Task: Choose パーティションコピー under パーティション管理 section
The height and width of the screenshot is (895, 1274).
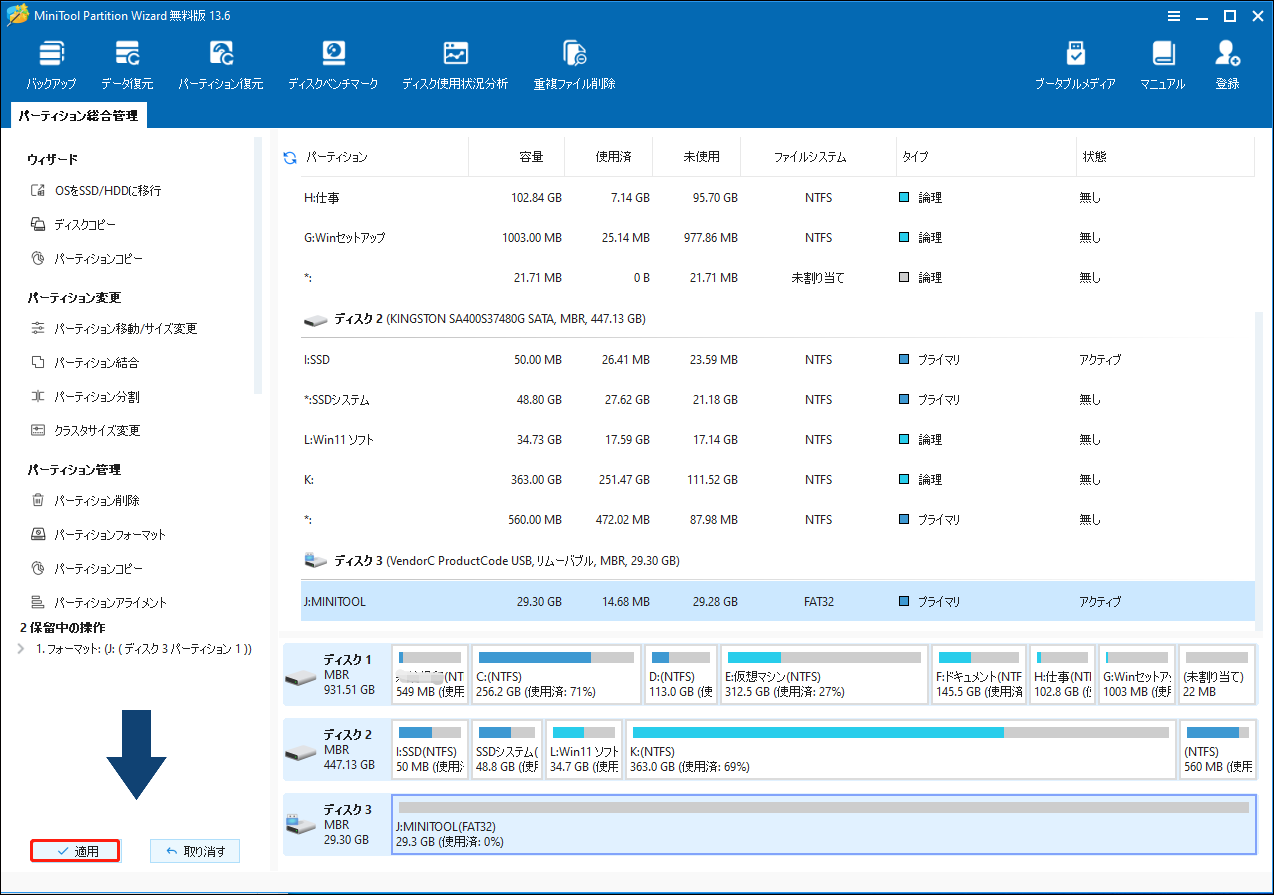Action: tap(87, 569)
